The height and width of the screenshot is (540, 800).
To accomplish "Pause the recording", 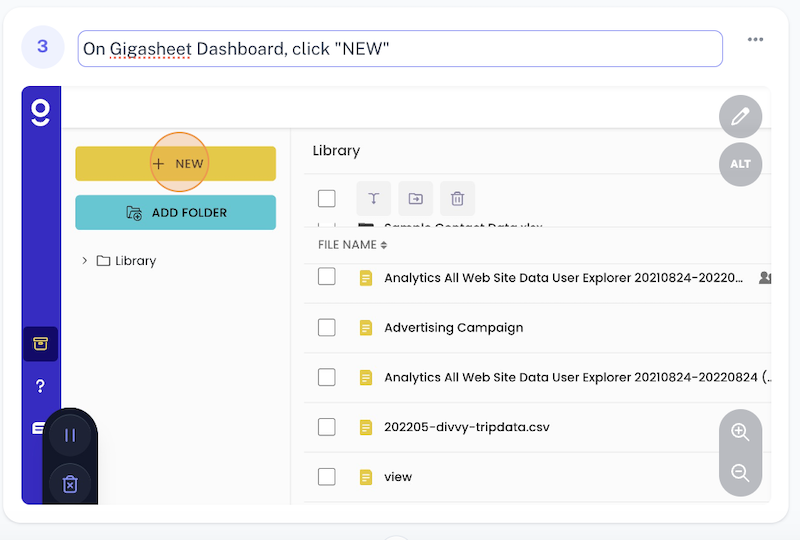I will click(70, 435).
